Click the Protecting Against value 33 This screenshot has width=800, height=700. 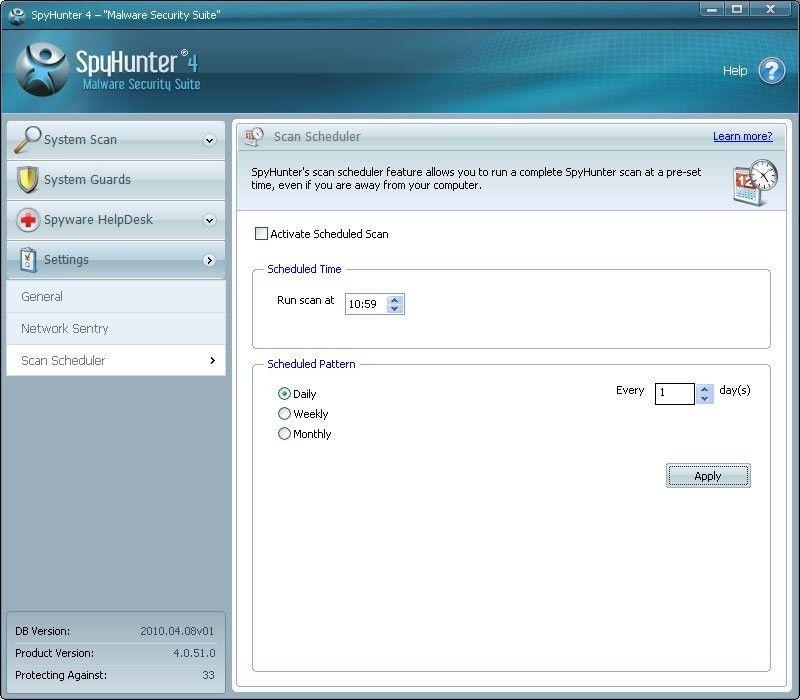tap(208, 675)
